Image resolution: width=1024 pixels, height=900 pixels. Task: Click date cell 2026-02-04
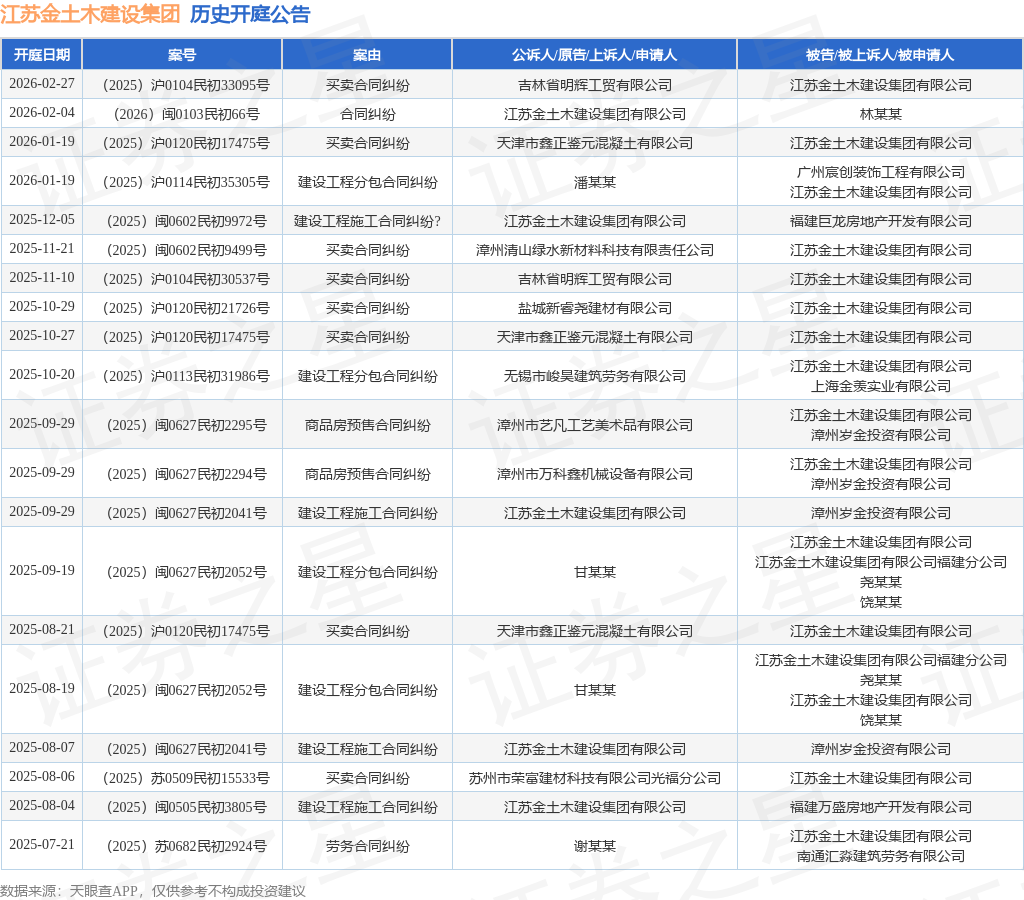pyautogui.click(x=42, y=112)
